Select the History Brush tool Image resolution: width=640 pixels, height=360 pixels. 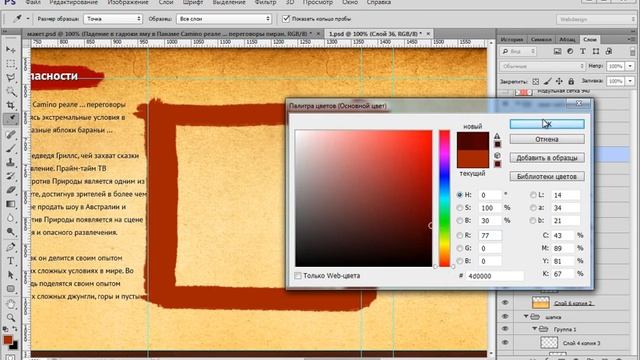point(11,176)
